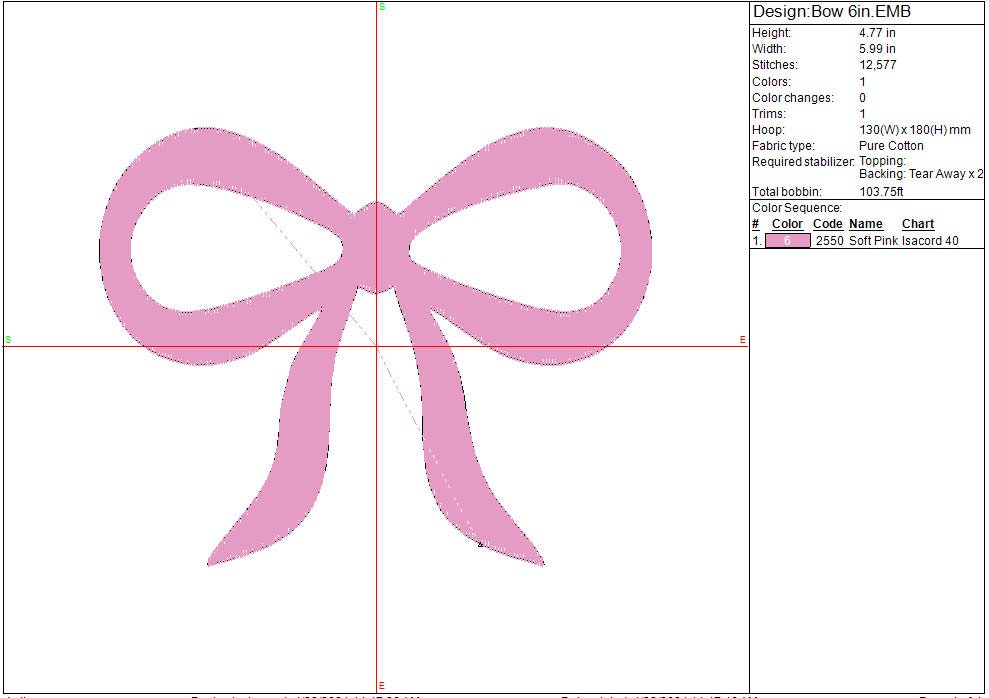Click the left ribbon tail of the bow
Viewport: 989px width, 698px height.
tap(290, 450)
